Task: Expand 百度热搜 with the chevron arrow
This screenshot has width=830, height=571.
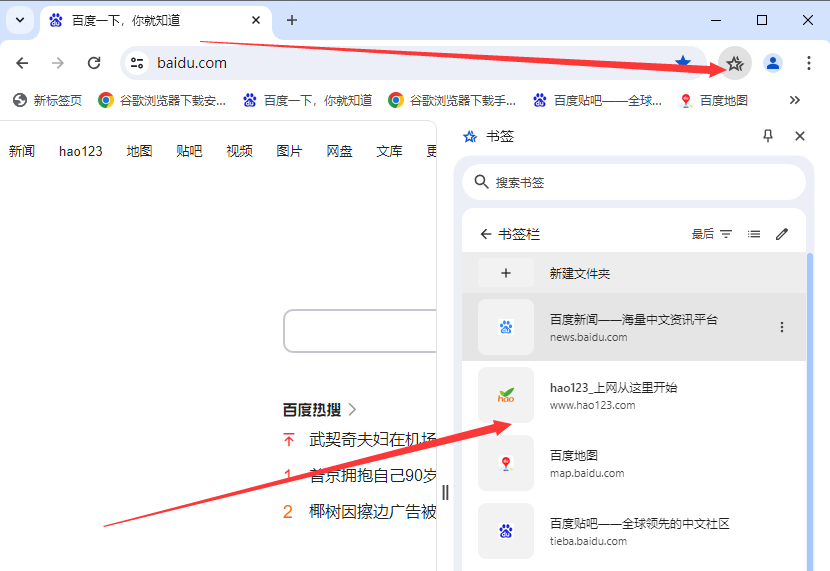Action: pyautogui.click(x=353, y=410)
